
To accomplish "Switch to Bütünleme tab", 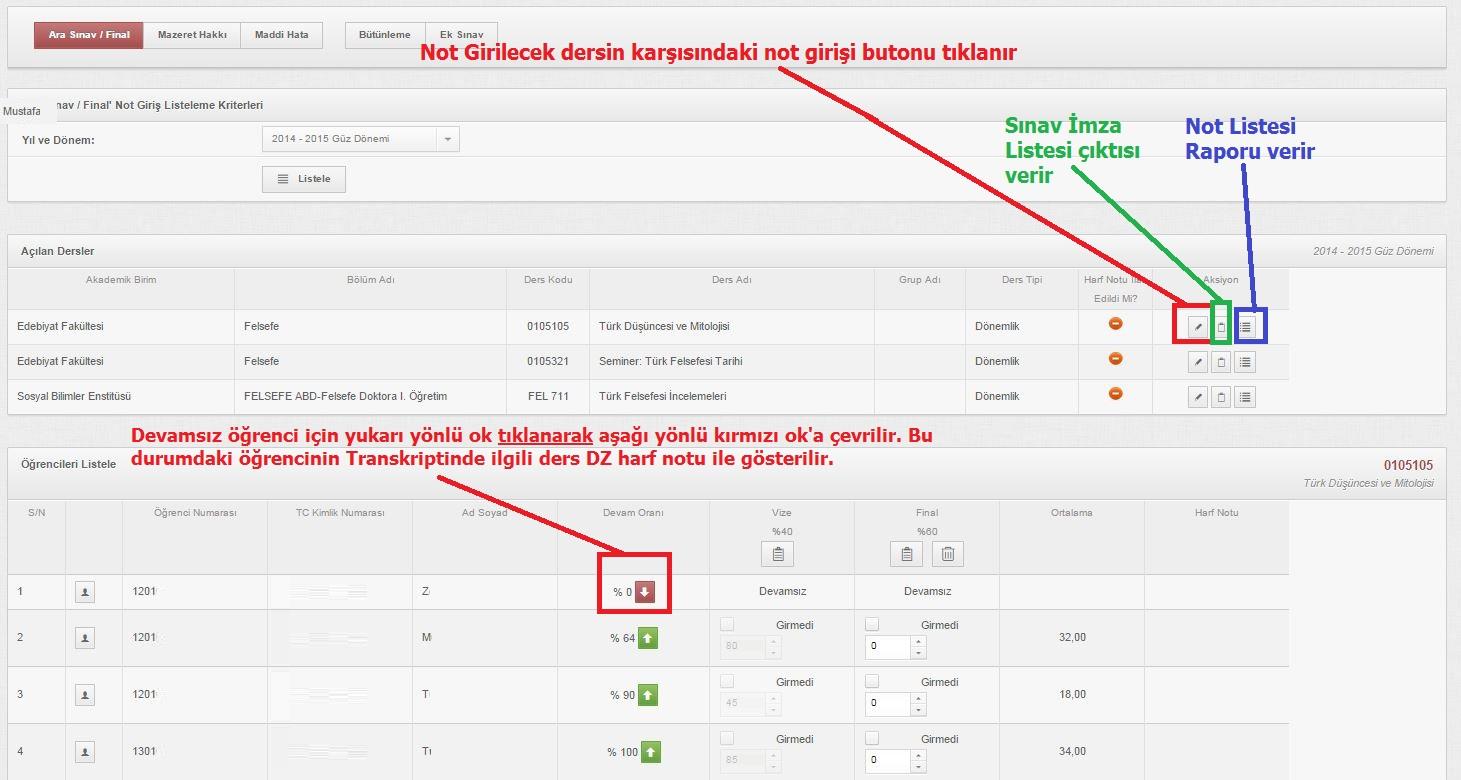I will [385, 35].
